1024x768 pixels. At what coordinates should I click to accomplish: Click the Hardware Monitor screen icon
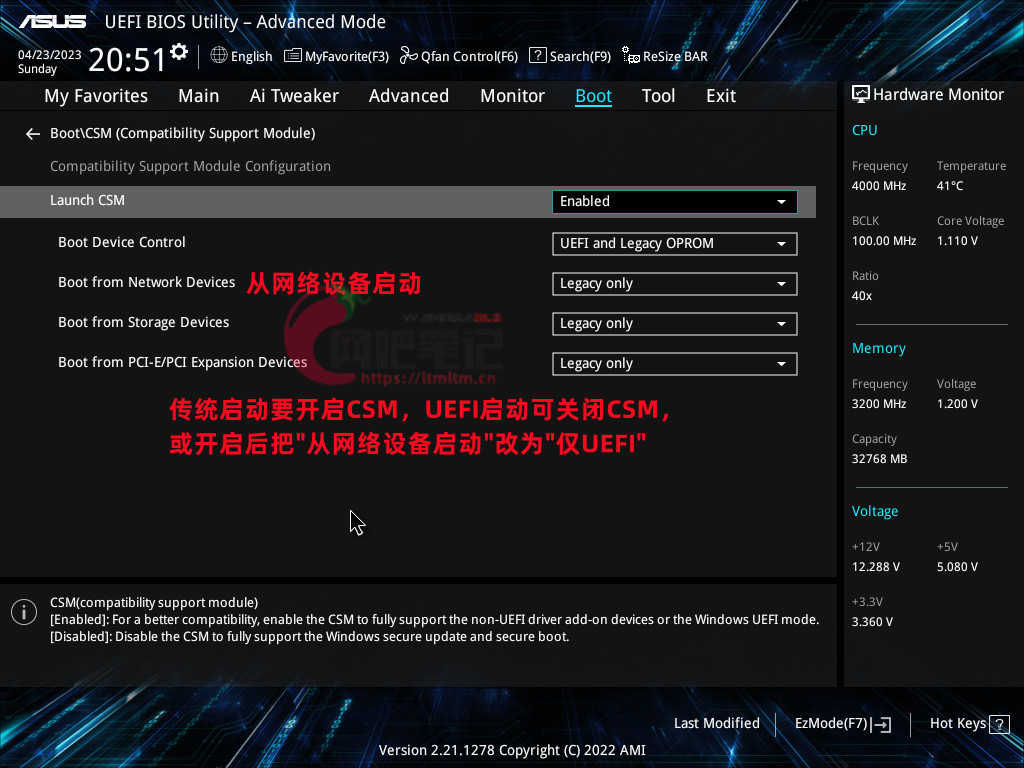tap(861, 95)
